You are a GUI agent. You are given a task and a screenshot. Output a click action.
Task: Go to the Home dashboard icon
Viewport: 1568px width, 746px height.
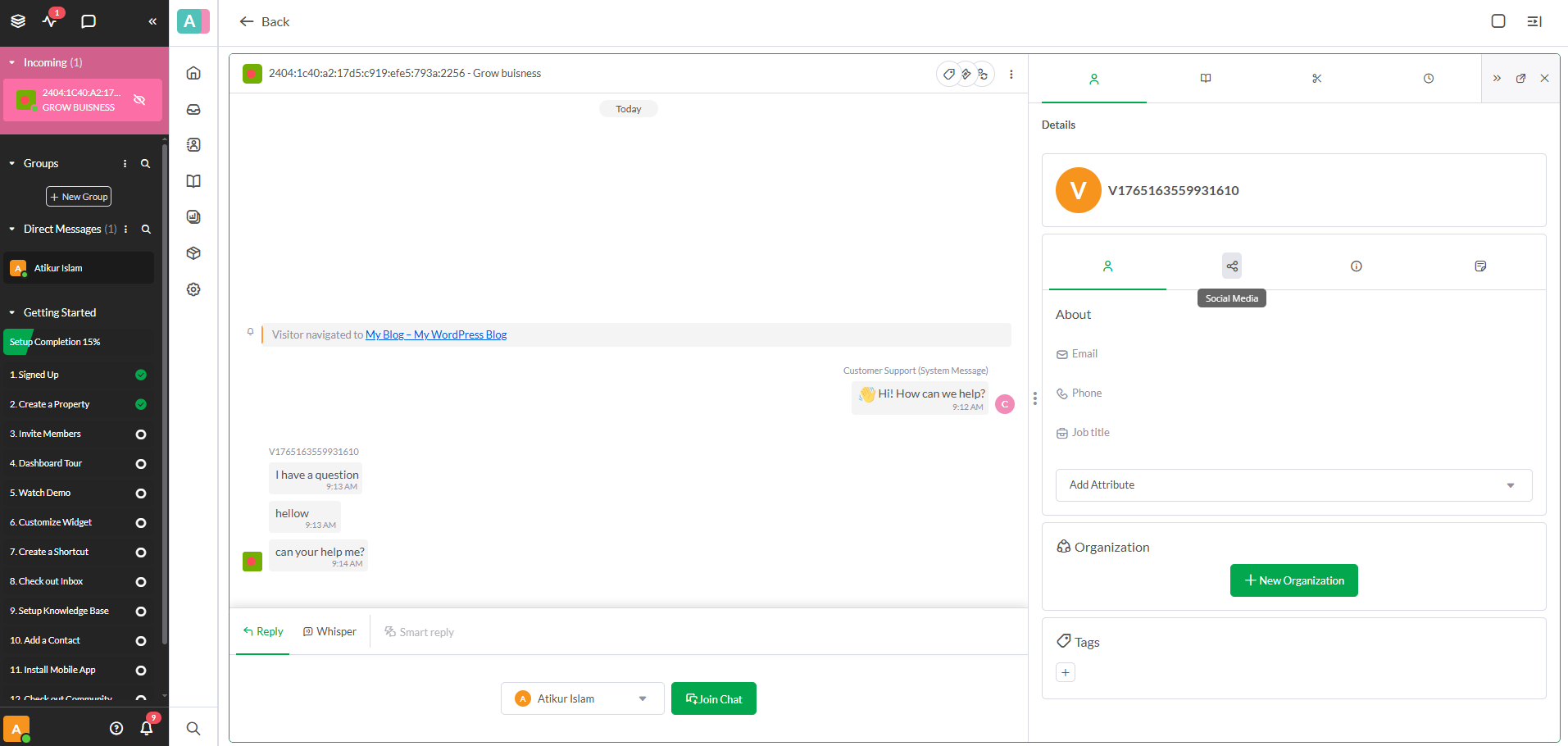(193, 73)
